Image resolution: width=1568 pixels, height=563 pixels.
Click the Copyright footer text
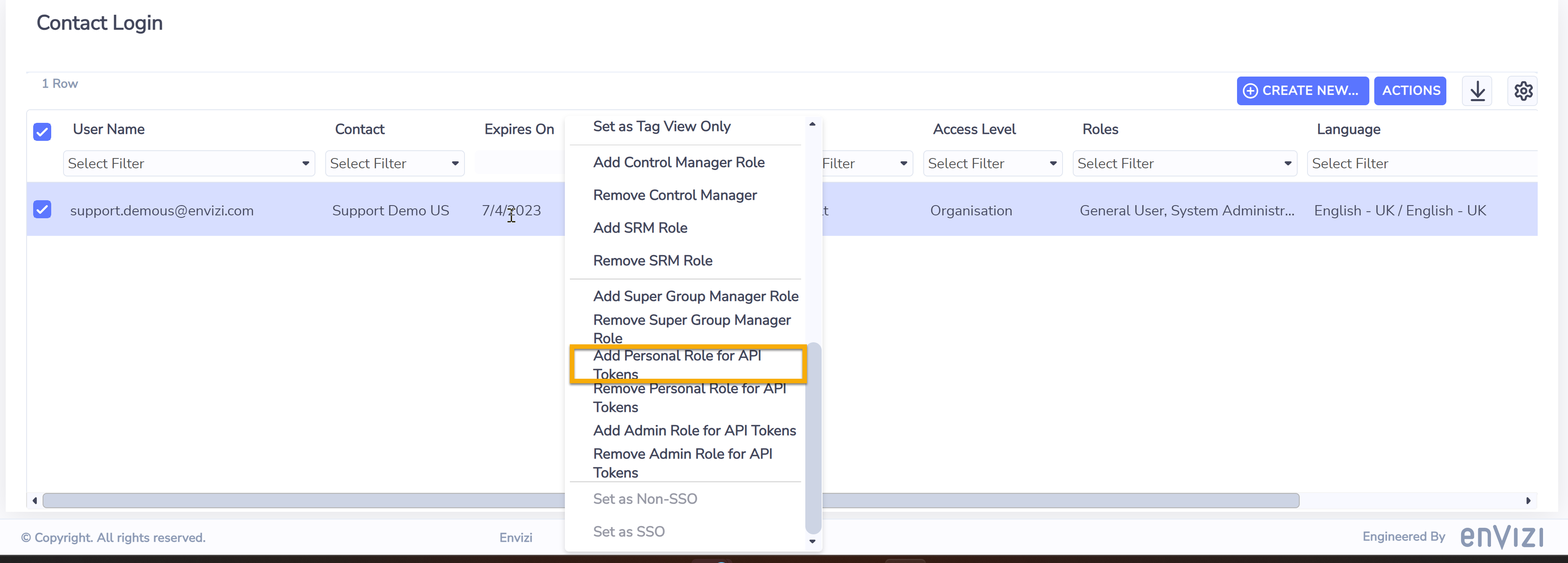point(113,538)
